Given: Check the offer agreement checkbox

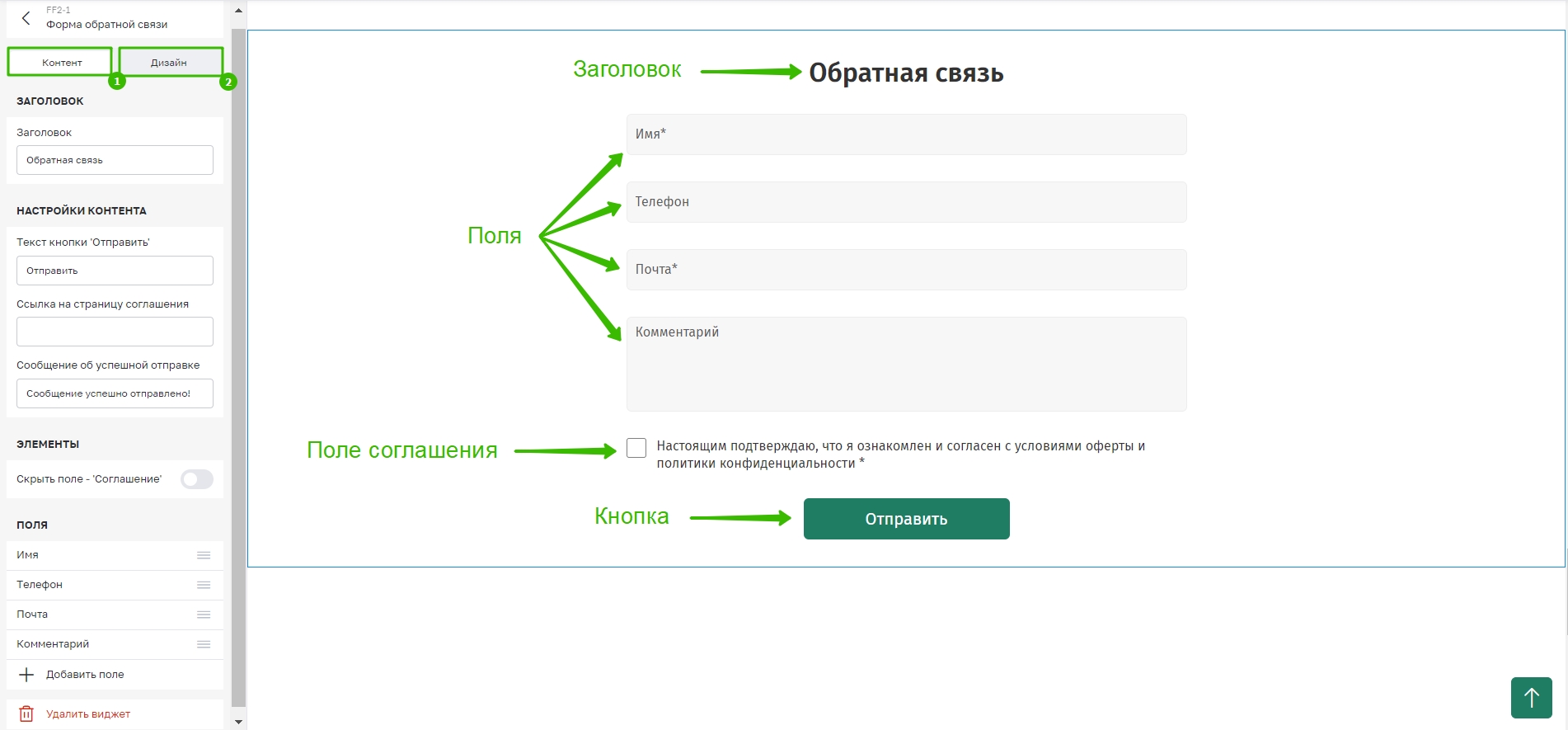Looking at the screenshot, I should 636,448.
